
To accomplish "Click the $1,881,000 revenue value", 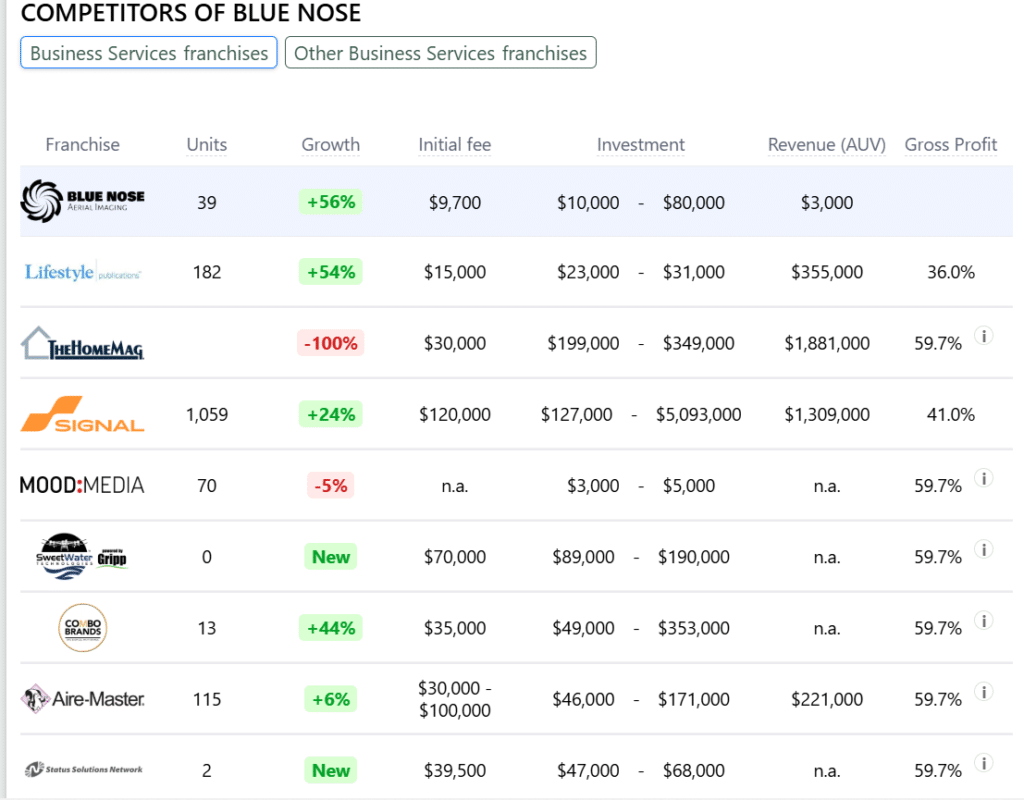I will click(x=827, y=344).
